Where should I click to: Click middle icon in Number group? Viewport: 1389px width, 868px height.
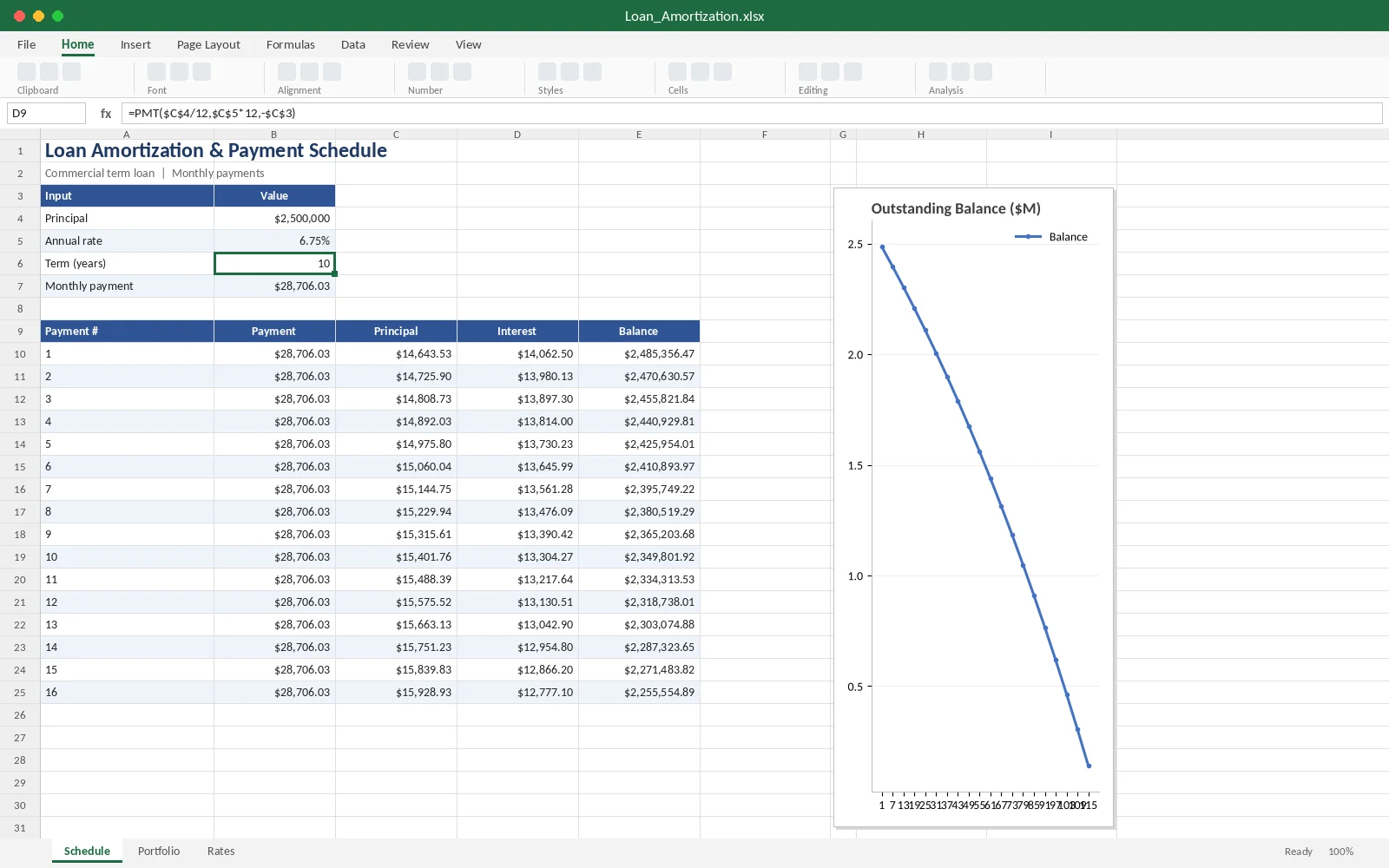tap(440, 72)
